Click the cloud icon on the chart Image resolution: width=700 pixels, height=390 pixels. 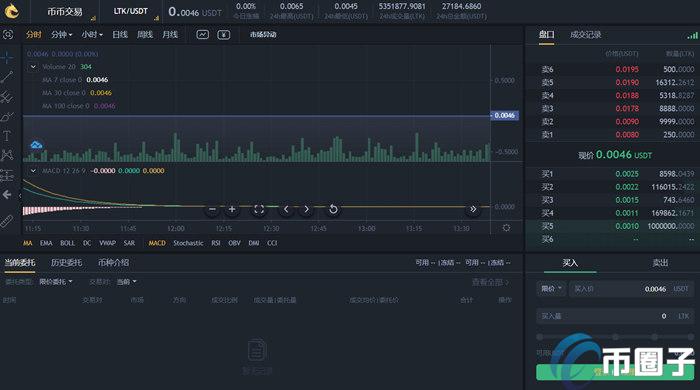tap(36, 145)
